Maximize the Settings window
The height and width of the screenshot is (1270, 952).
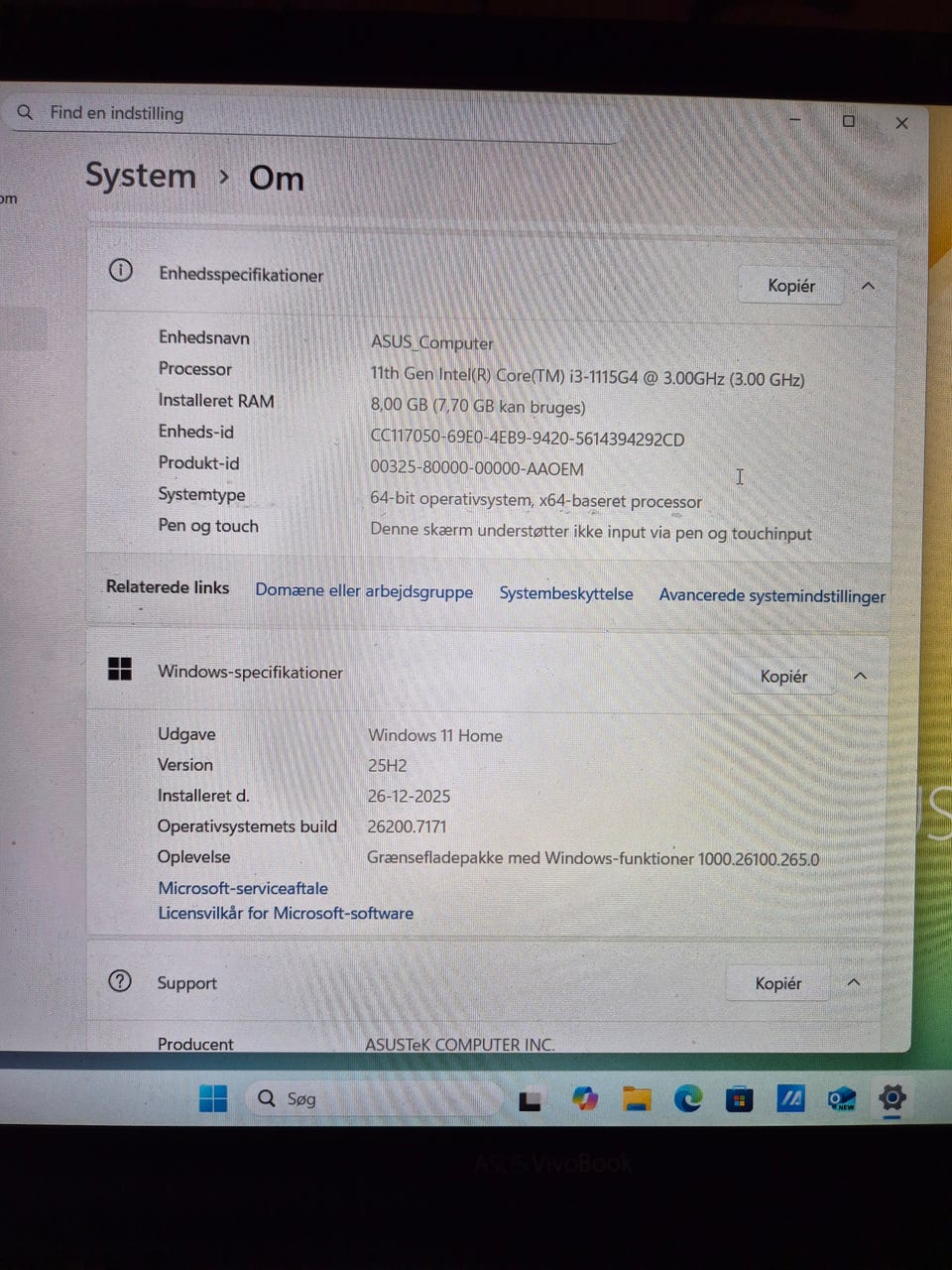849,121
